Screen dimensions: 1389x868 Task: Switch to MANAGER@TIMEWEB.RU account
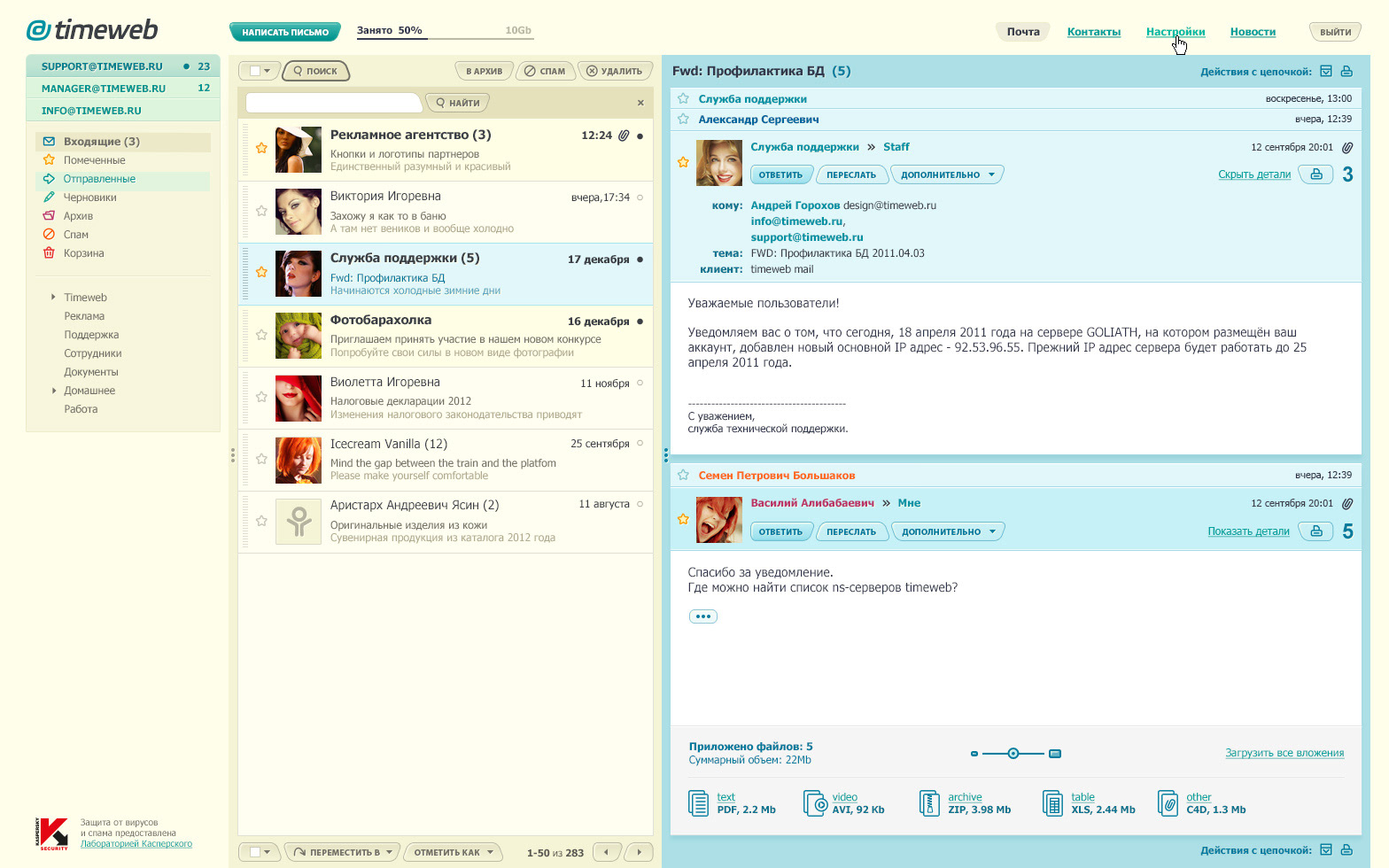123,89
